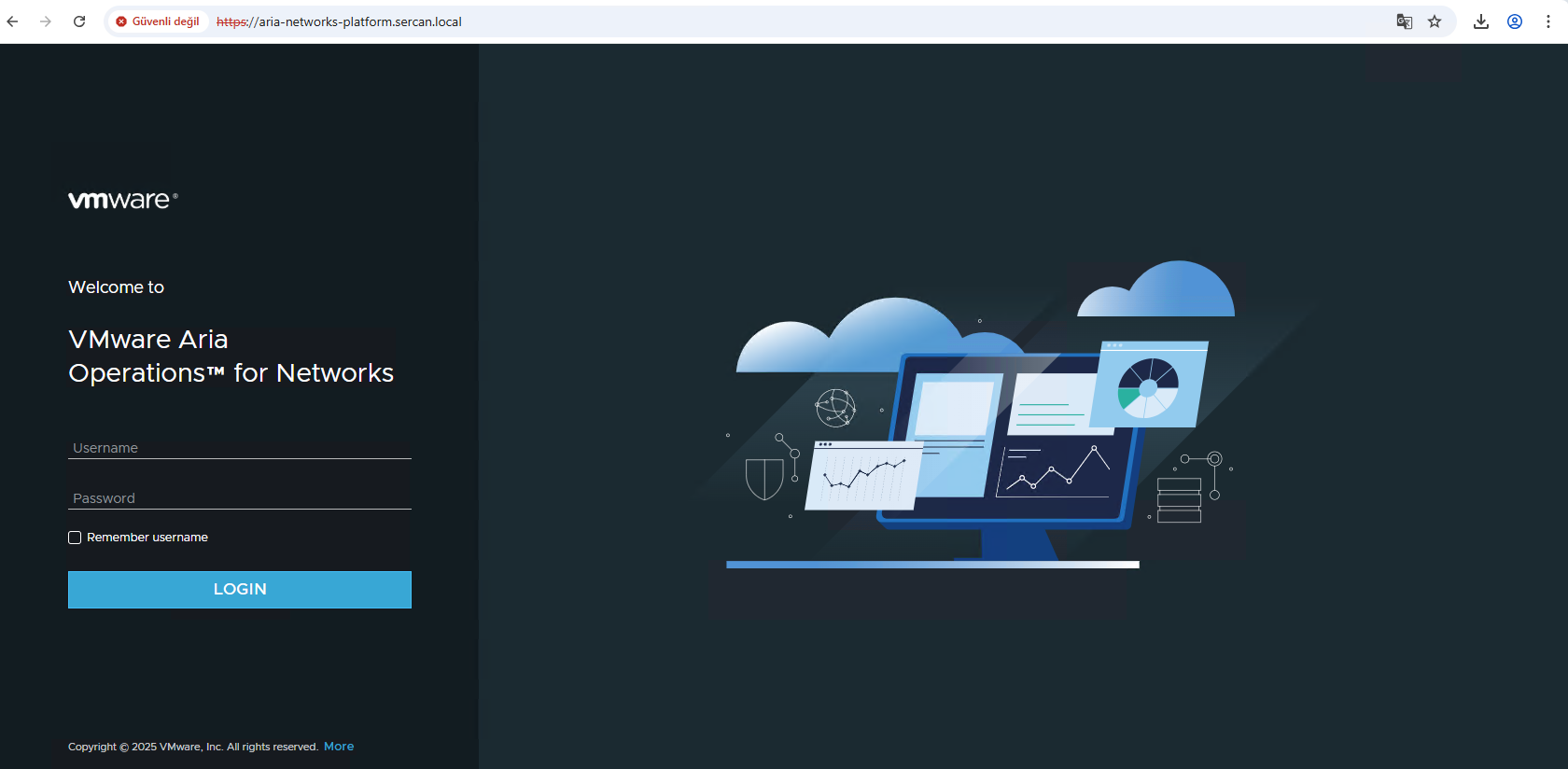This screenshot has width=1568, height=769.
Task: Click the browser forward arrow
Action: tap(46, 21)
